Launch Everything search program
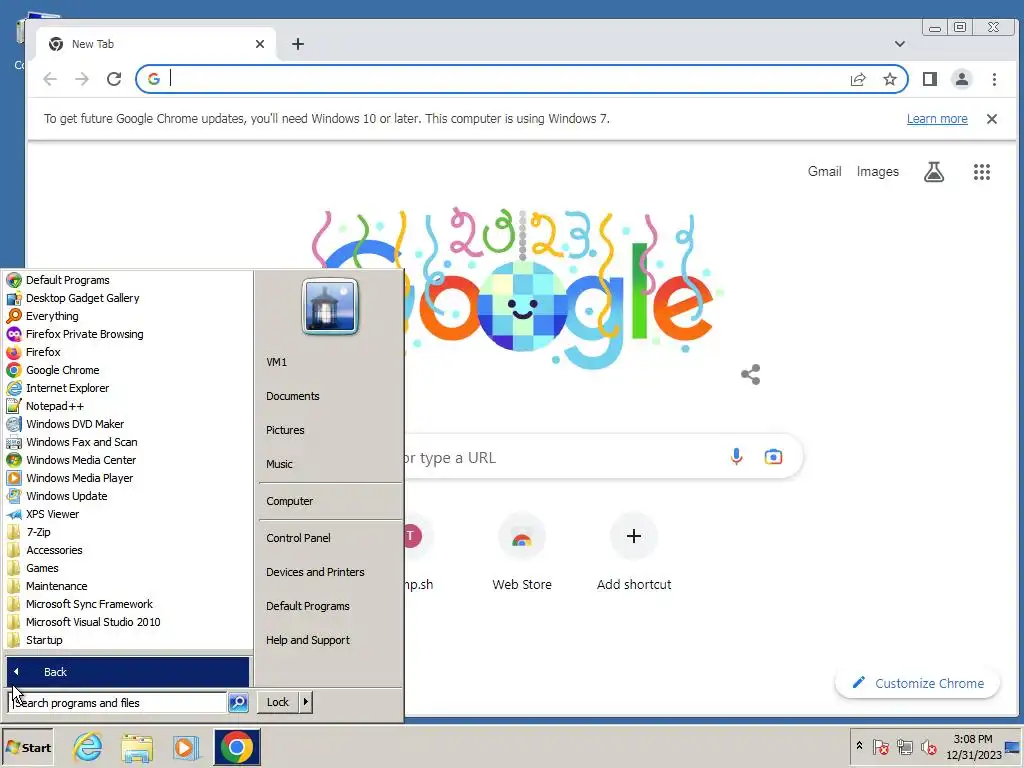The width and height of the screenshot is (1024, 768). point(52,316)
